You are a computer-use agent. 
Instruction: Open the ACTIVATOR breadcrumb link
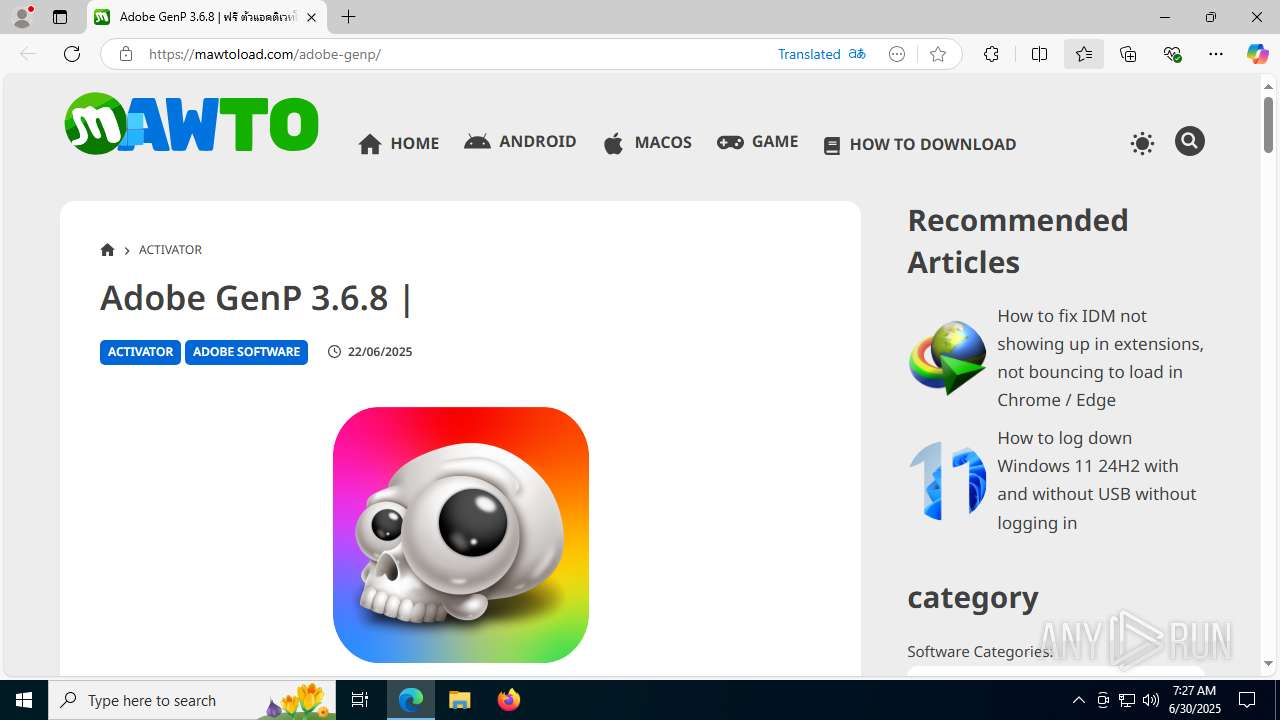coord(170,250)
